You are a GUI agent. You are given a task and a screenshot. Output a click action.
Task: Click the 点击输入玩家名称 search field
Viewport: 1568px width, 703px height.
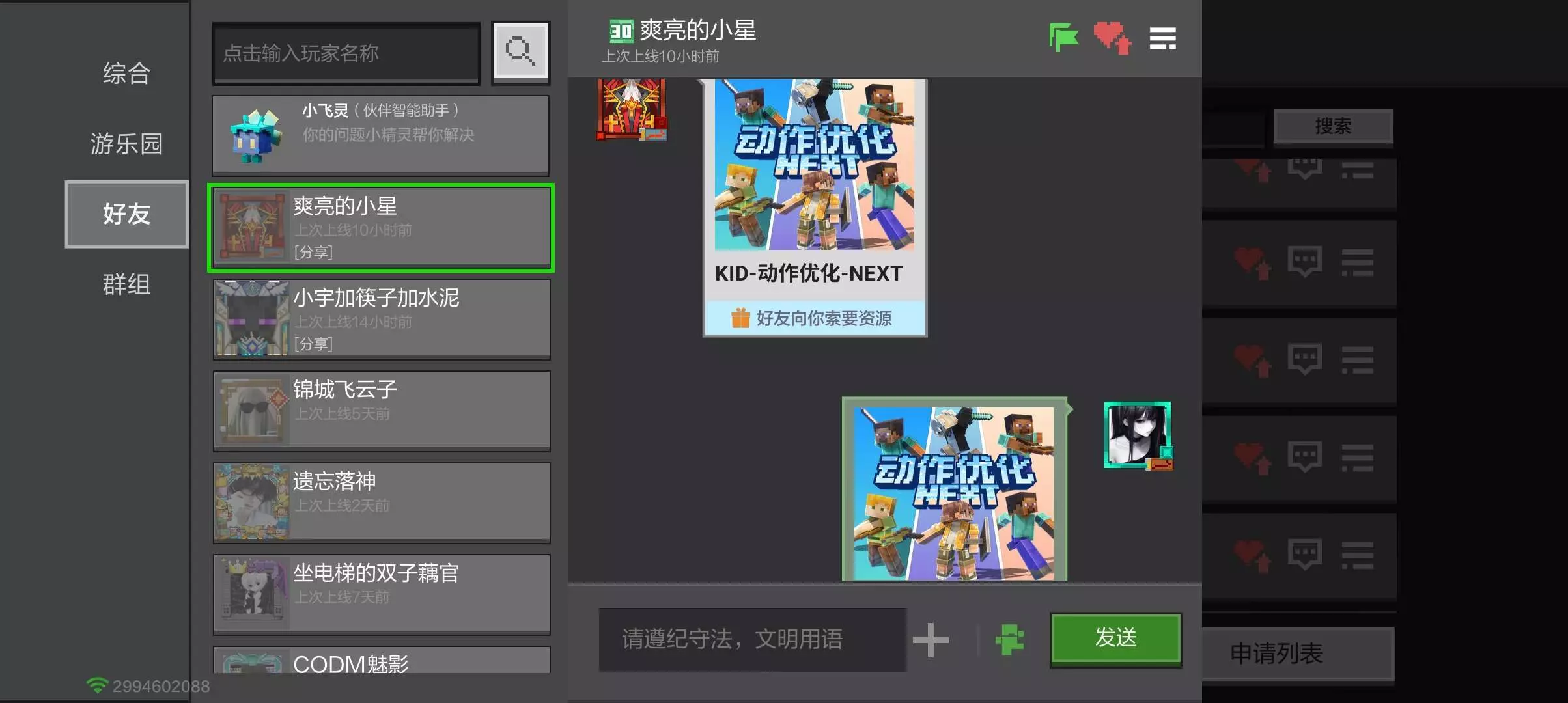pos(346,53)
